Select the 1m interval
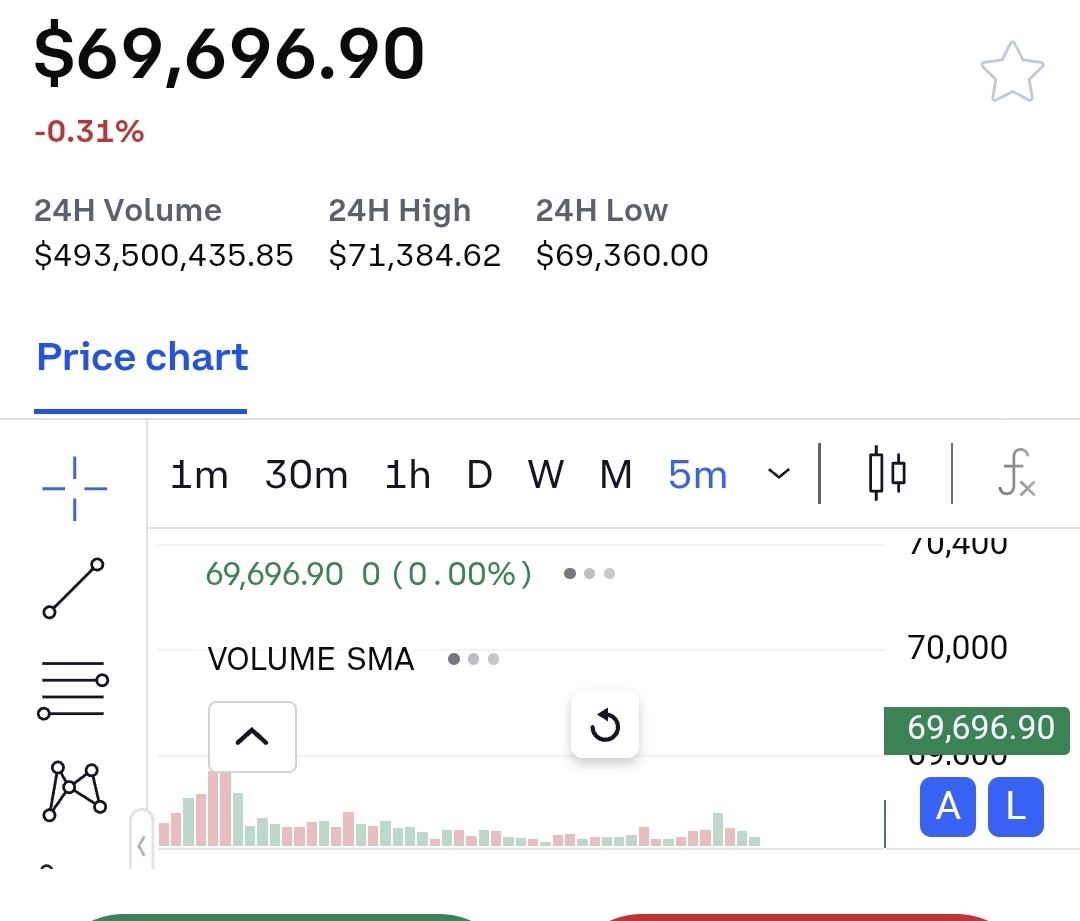 199,475
